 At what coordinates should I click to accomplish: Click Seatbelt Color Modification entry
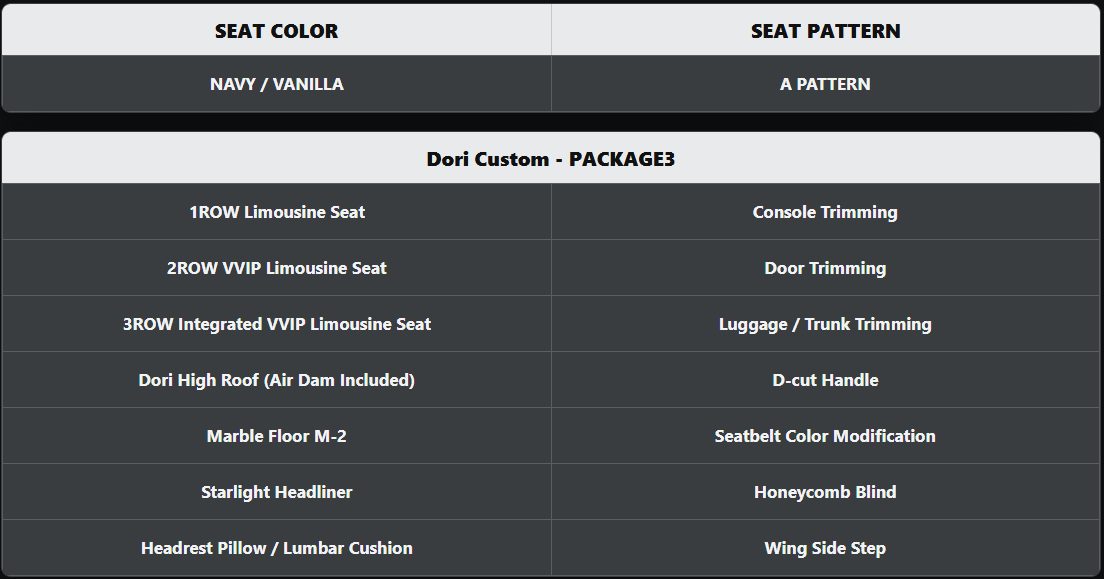pos(825,436)
